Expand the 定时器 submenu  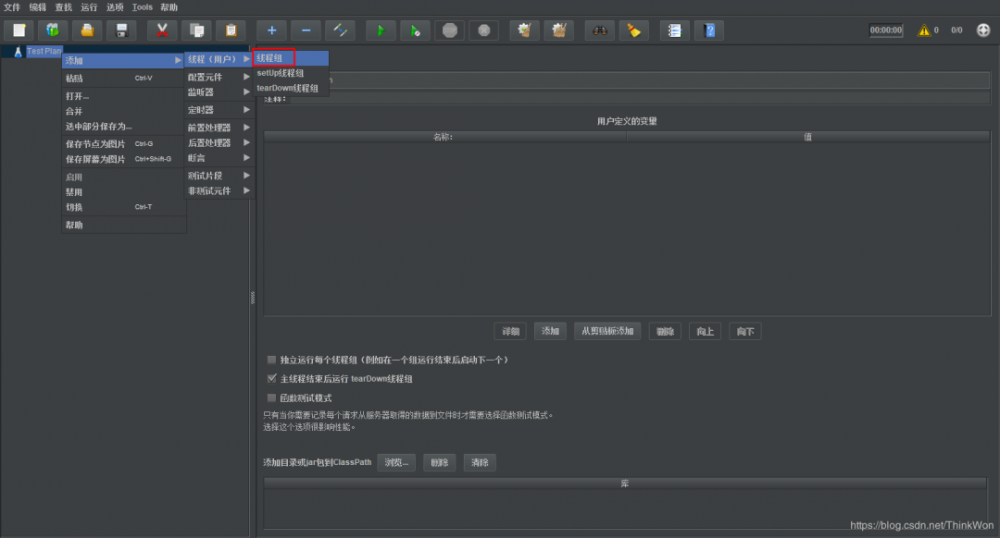point(219,110)
